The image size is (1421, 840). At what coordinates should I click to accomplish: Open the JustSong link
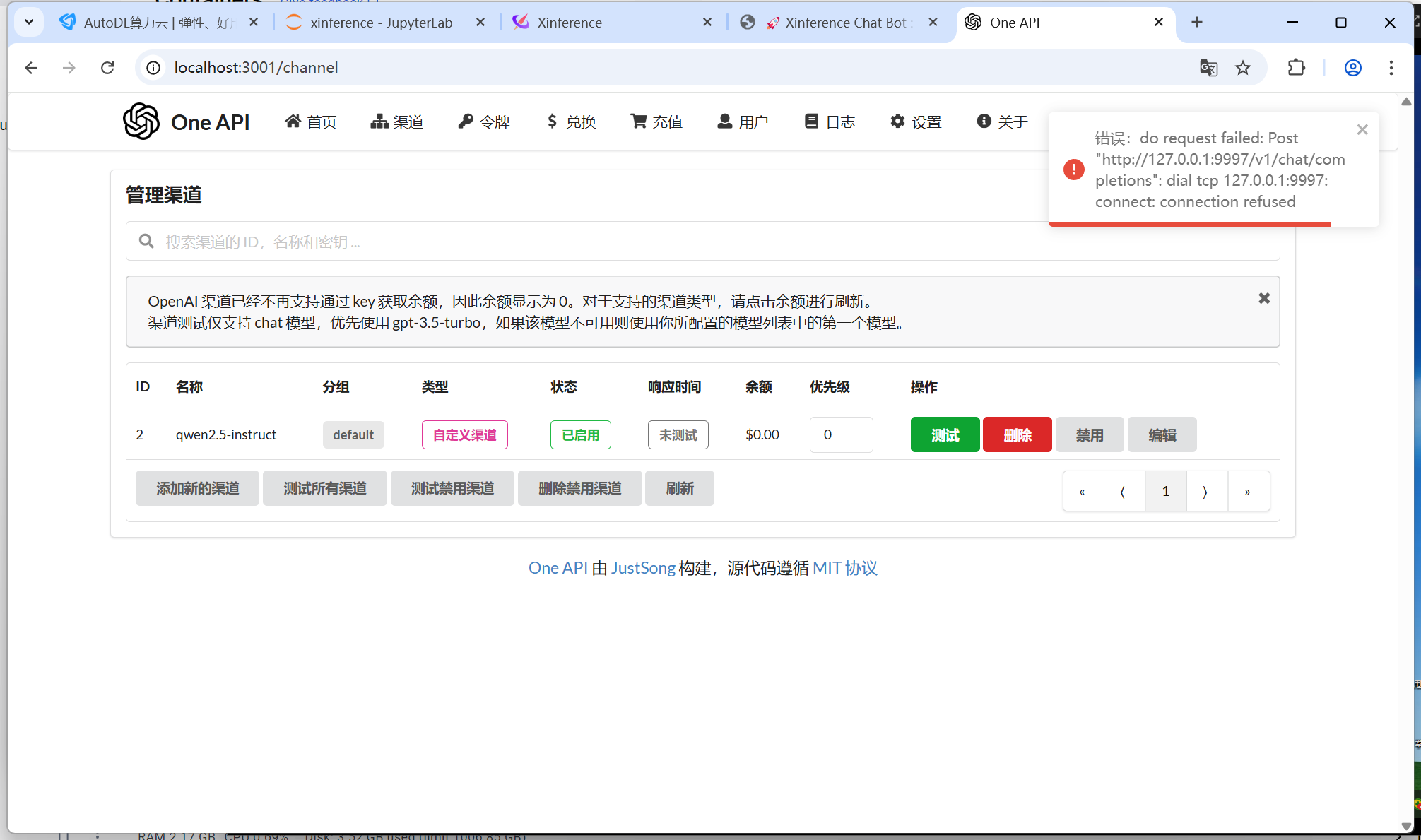[x=643, y=568]
